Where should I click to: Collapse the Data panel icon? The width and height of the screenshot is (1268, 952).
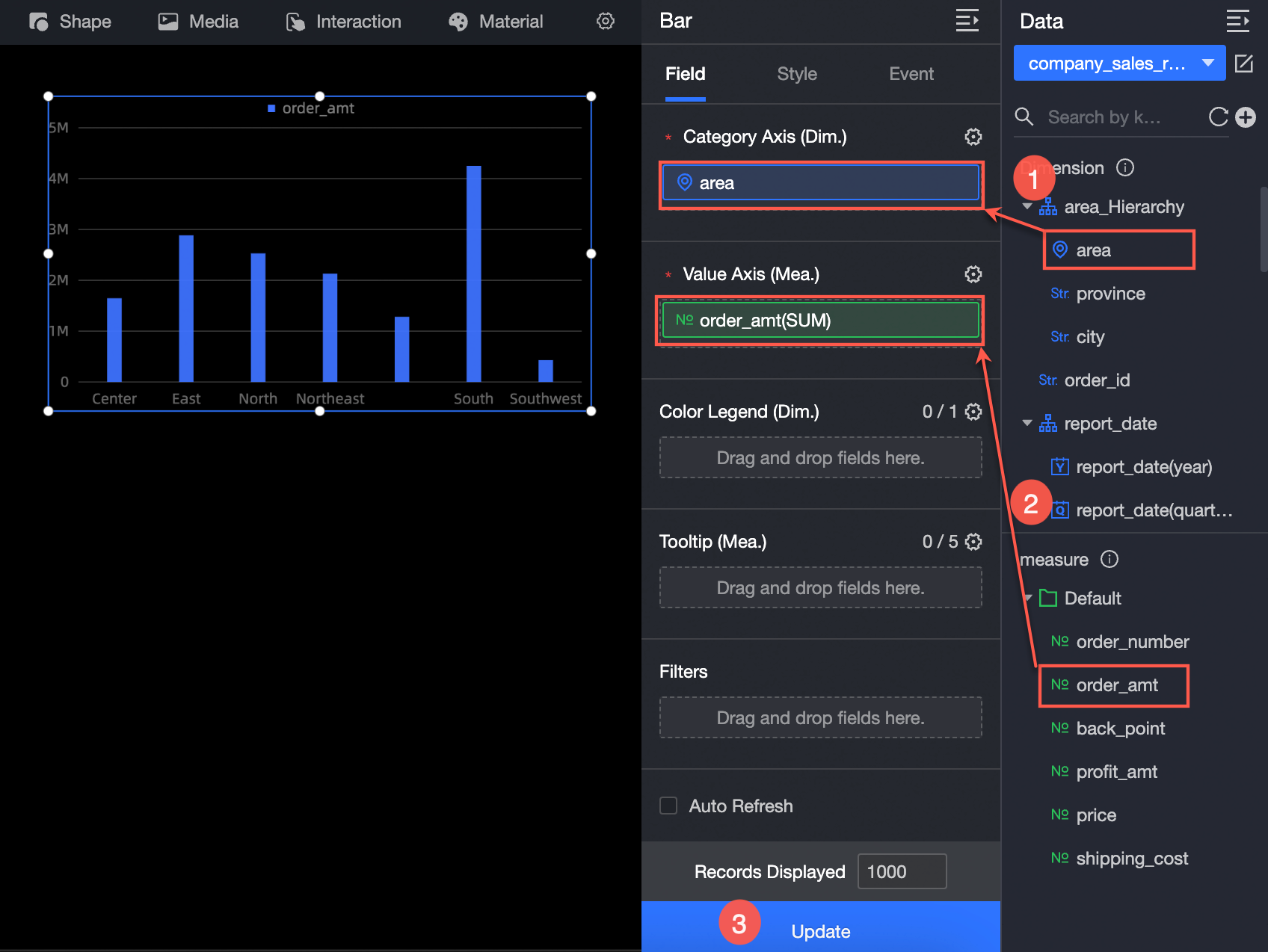click(x=1237, y=21)
